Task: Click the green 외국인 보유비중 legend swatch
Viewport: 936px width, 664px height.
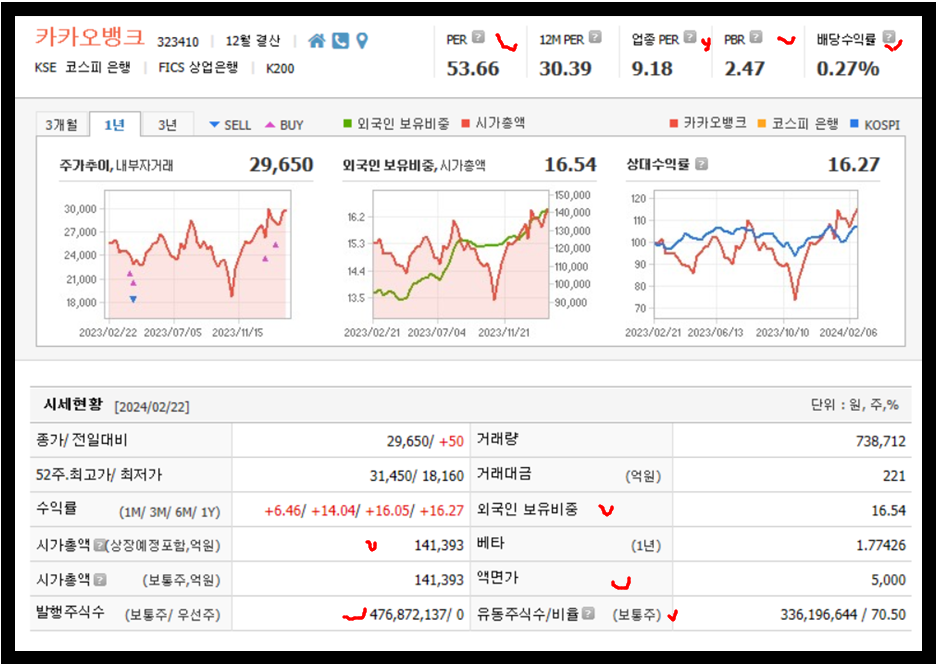Action: coord(347,124)
